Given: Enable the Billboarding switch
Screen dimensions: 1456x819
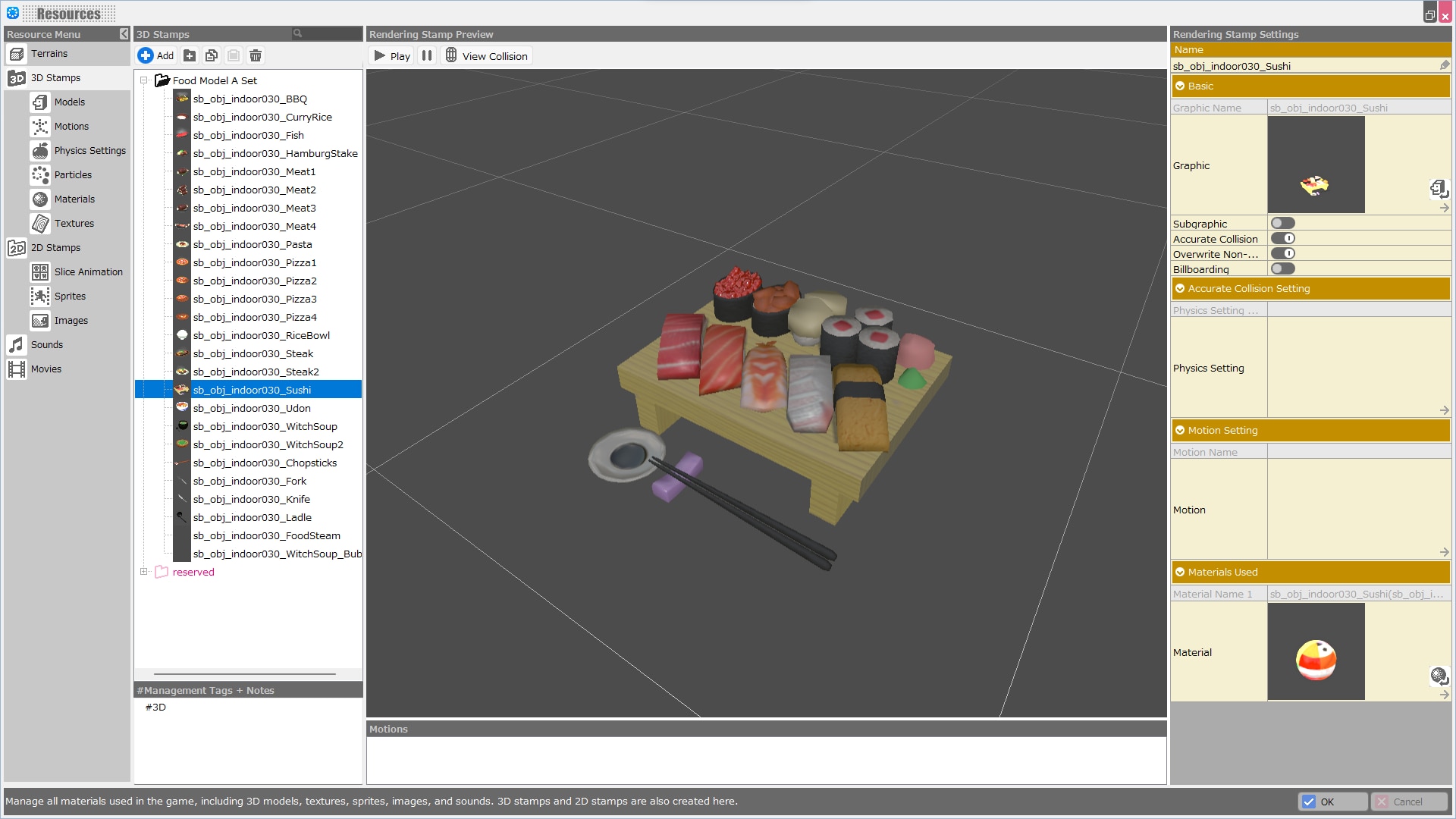Looking at the screenshot, I should (x=1283, y=269).
